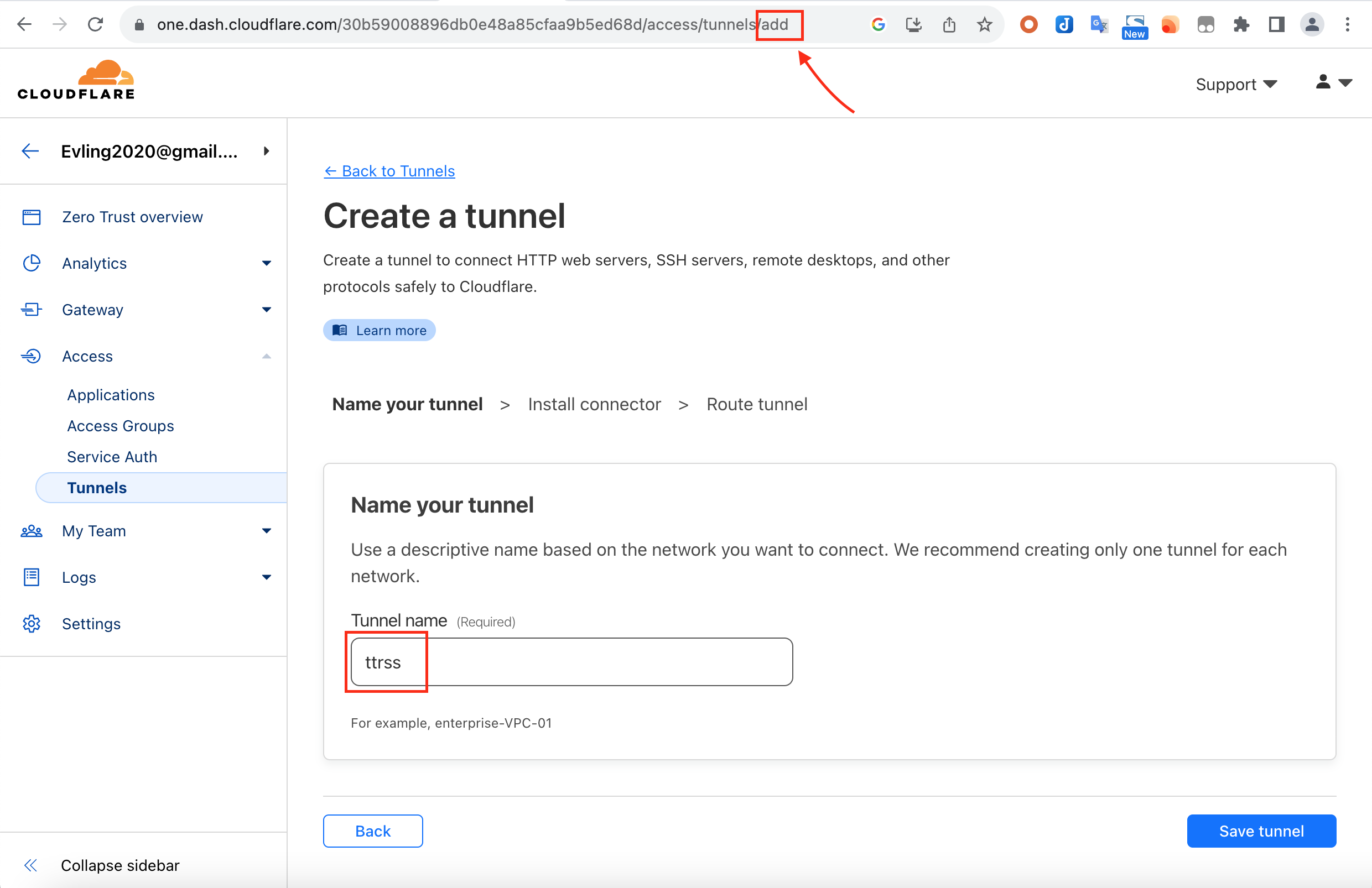The width and height of the screenshot is (1372, 888).
Task: Click the browser address bar URL
Action: 472,24
